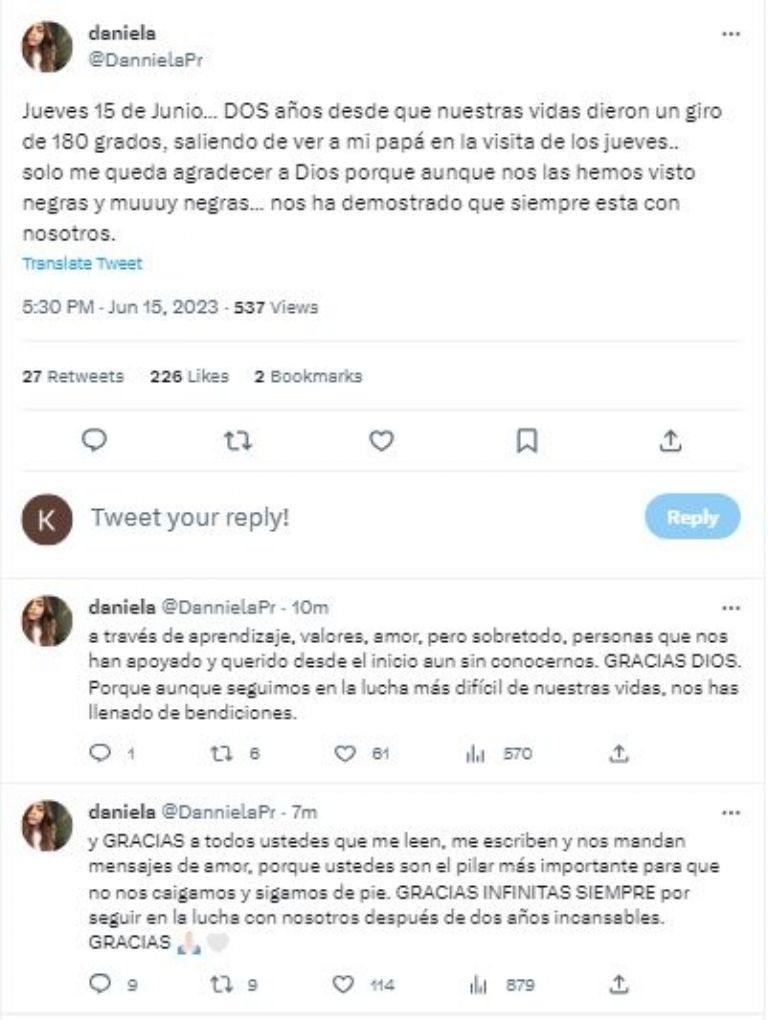Open more options on the 7m reply
The height and width of the screenshot is (1020, 768).
click(x=730, y=811)
